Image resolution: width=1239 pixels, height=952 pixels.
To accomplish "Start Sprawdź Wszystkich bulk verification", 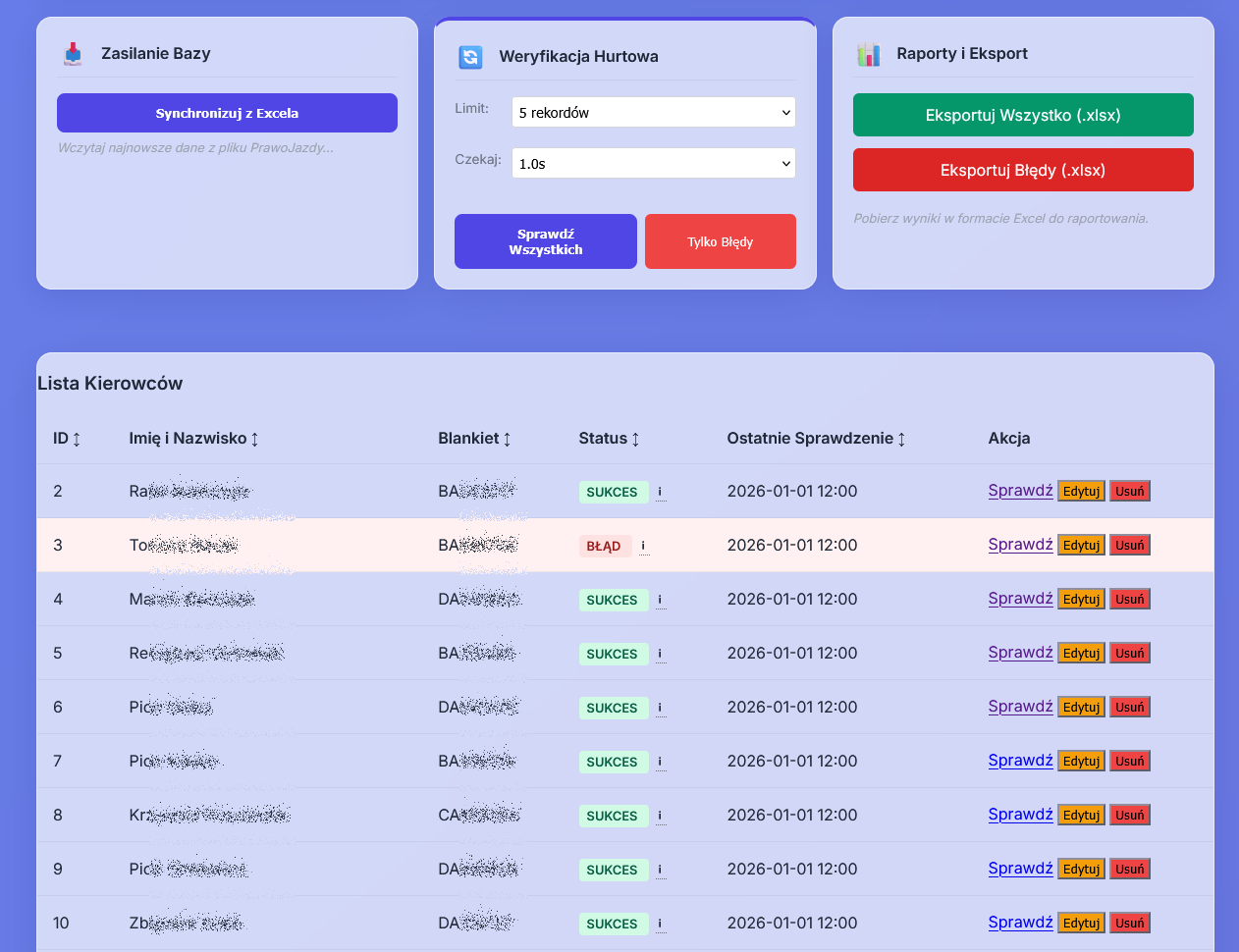I will (546, 241).
